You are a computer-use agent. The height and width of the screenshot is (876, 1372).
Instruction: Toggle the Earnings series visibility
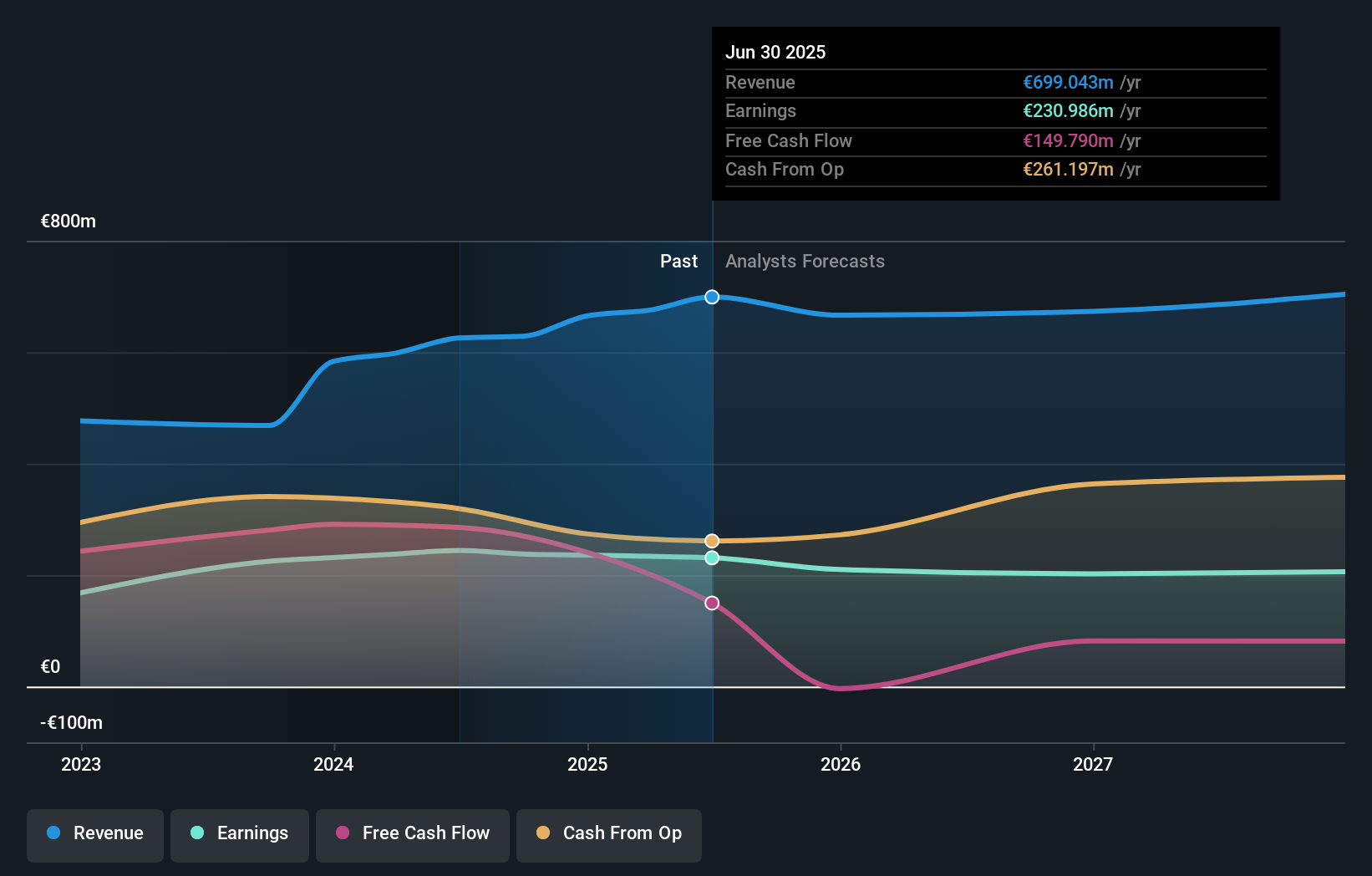[x=240, y=833]
